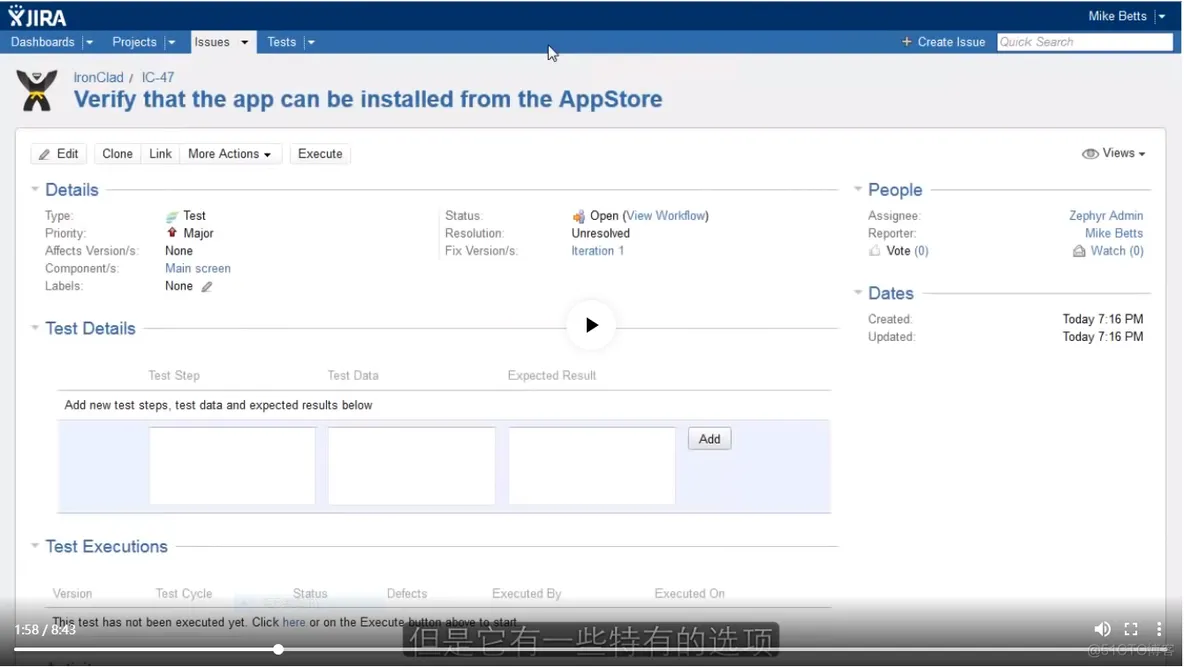
Task: Open the video more options menu
Action: (x=1159, y=628)
